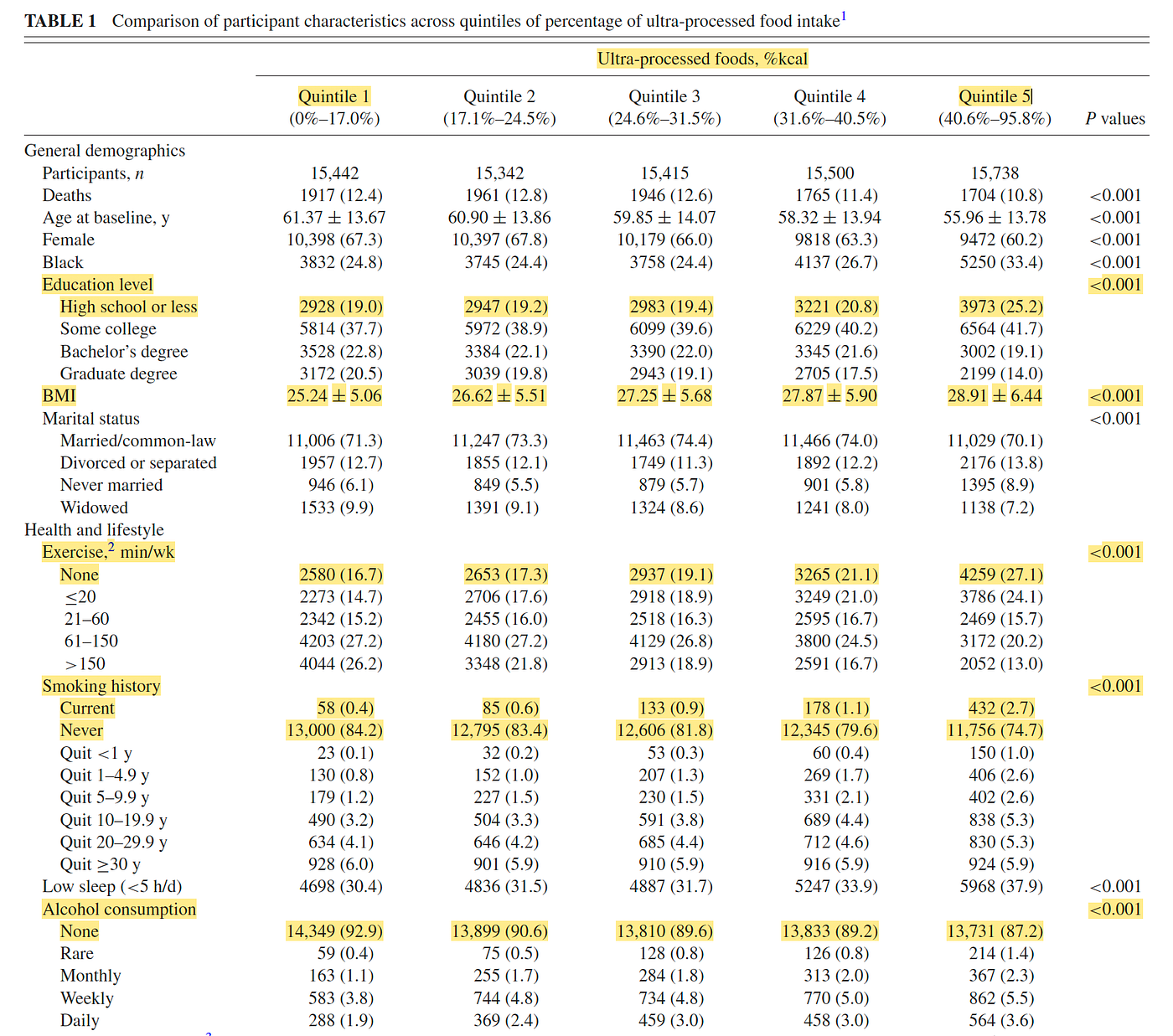The height and width of the screenshot is (1036, 1173).
Task: Select the 'Quintile 2' column header
Action: (x=499, y=96)
